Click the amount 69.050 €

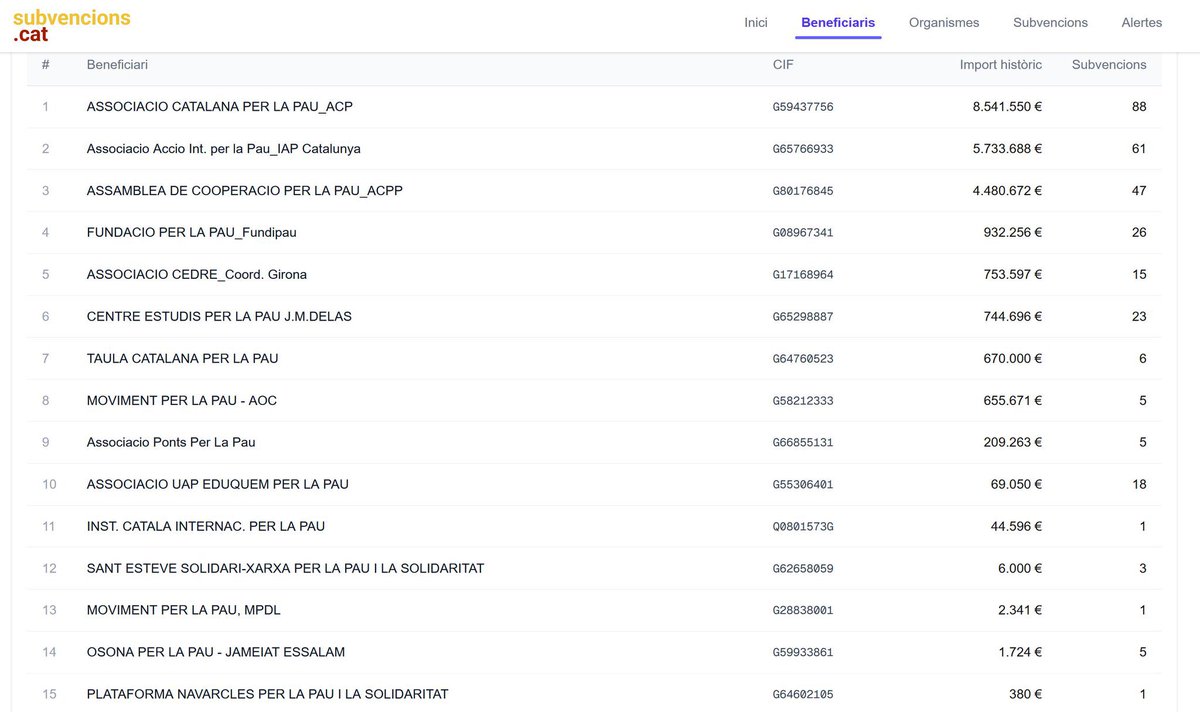point(1016,484)
